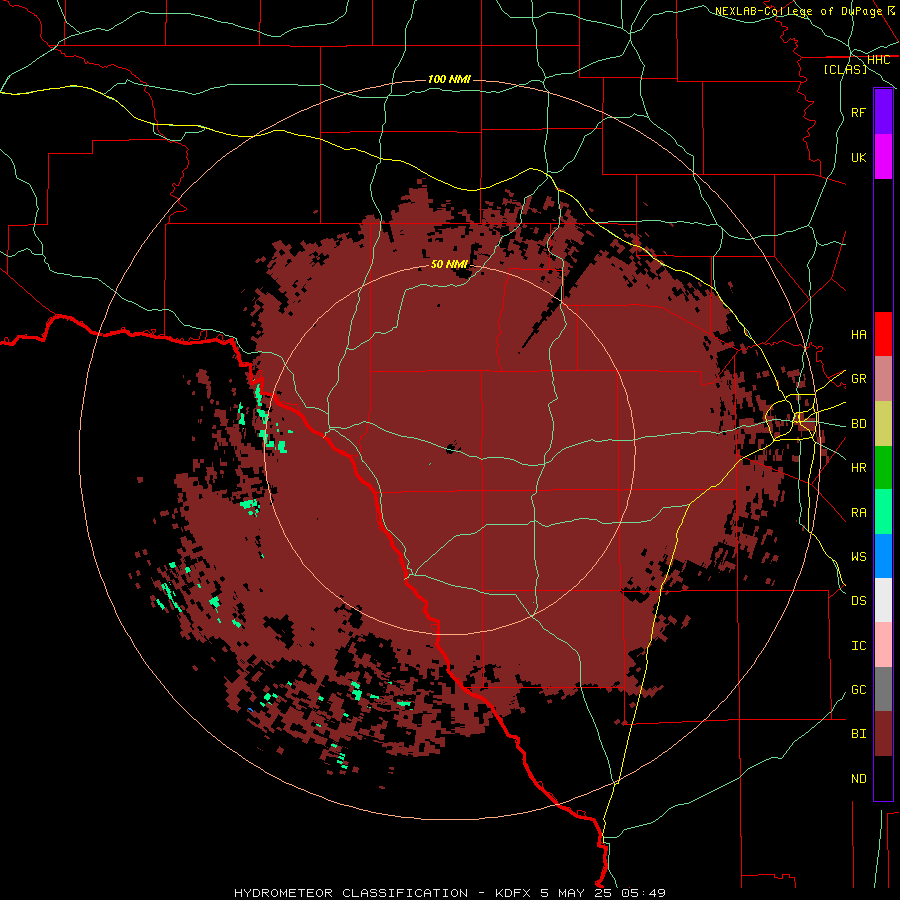Click the '[CLAS]' label text

click(x=845, y=69)
